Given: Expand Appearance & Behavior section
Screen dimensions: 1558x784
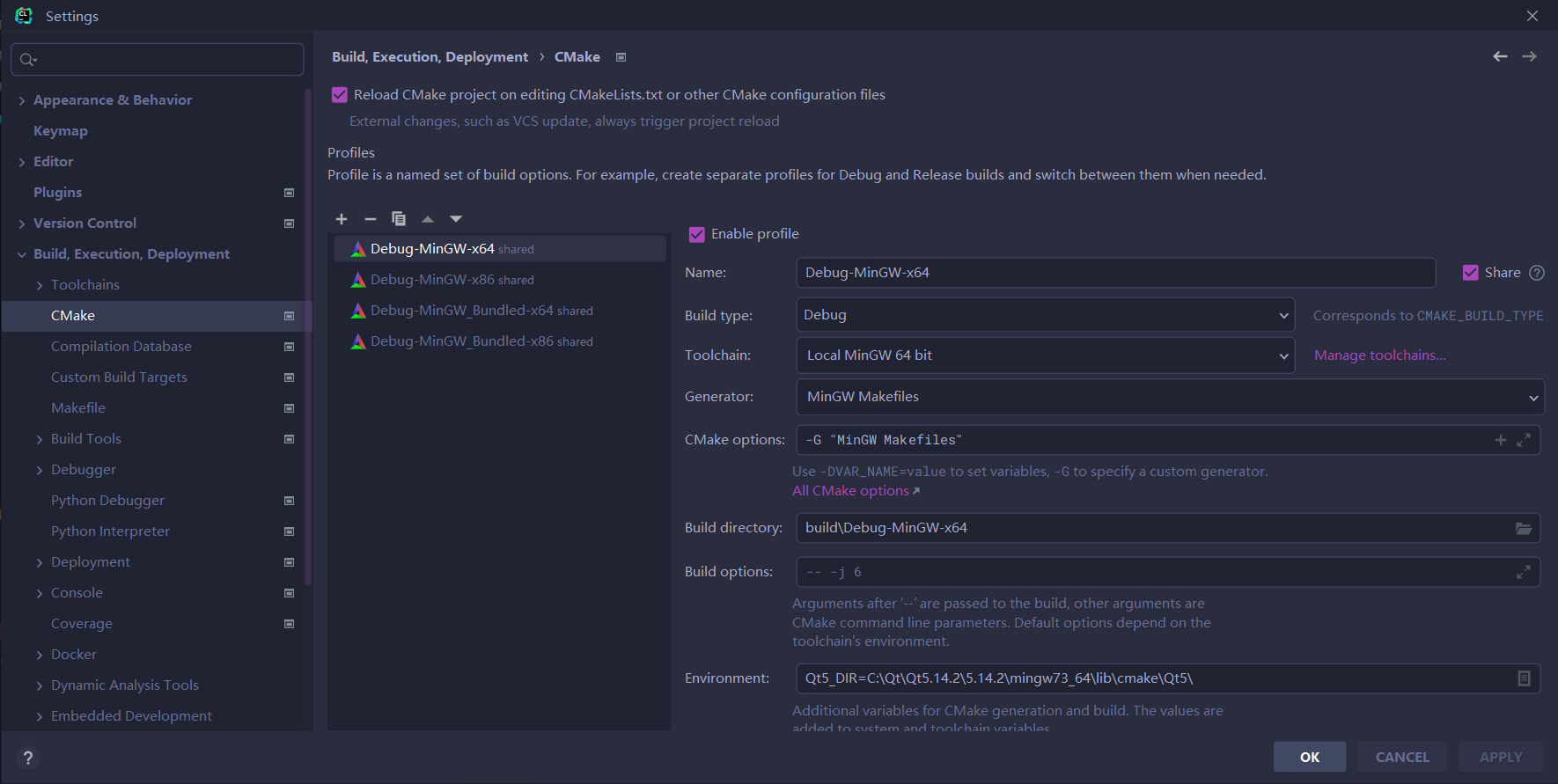Looking at the screenshot, I should point(22,101).
